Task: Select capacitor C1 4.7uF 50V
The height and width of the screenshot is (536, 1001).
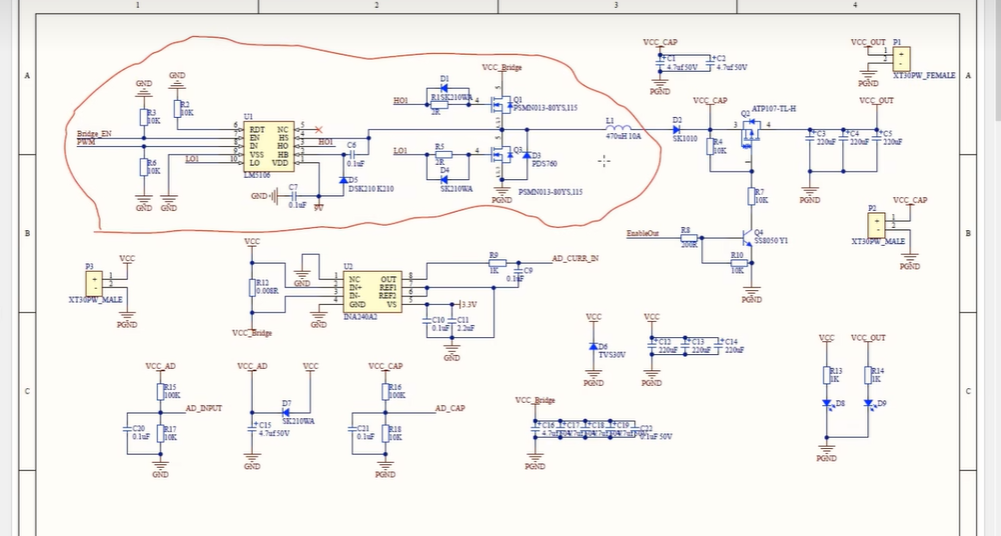Action: pos(660,61)
